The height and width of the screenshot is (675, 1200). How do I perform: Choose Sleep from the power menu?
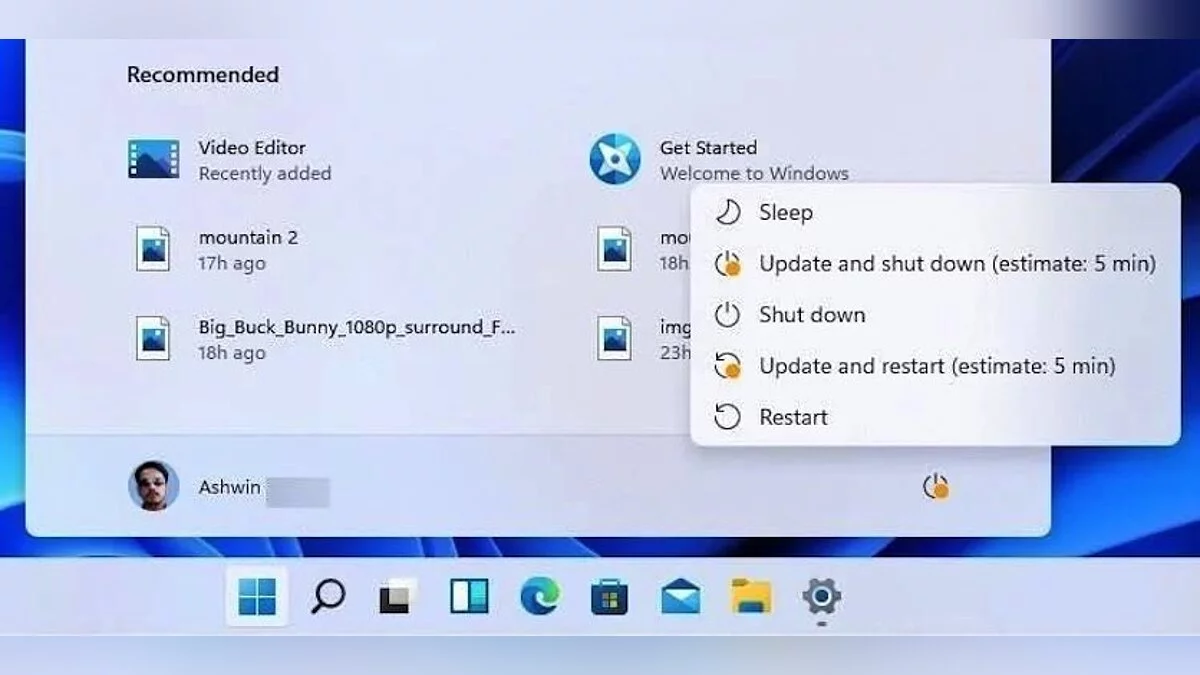pos(935,212)
